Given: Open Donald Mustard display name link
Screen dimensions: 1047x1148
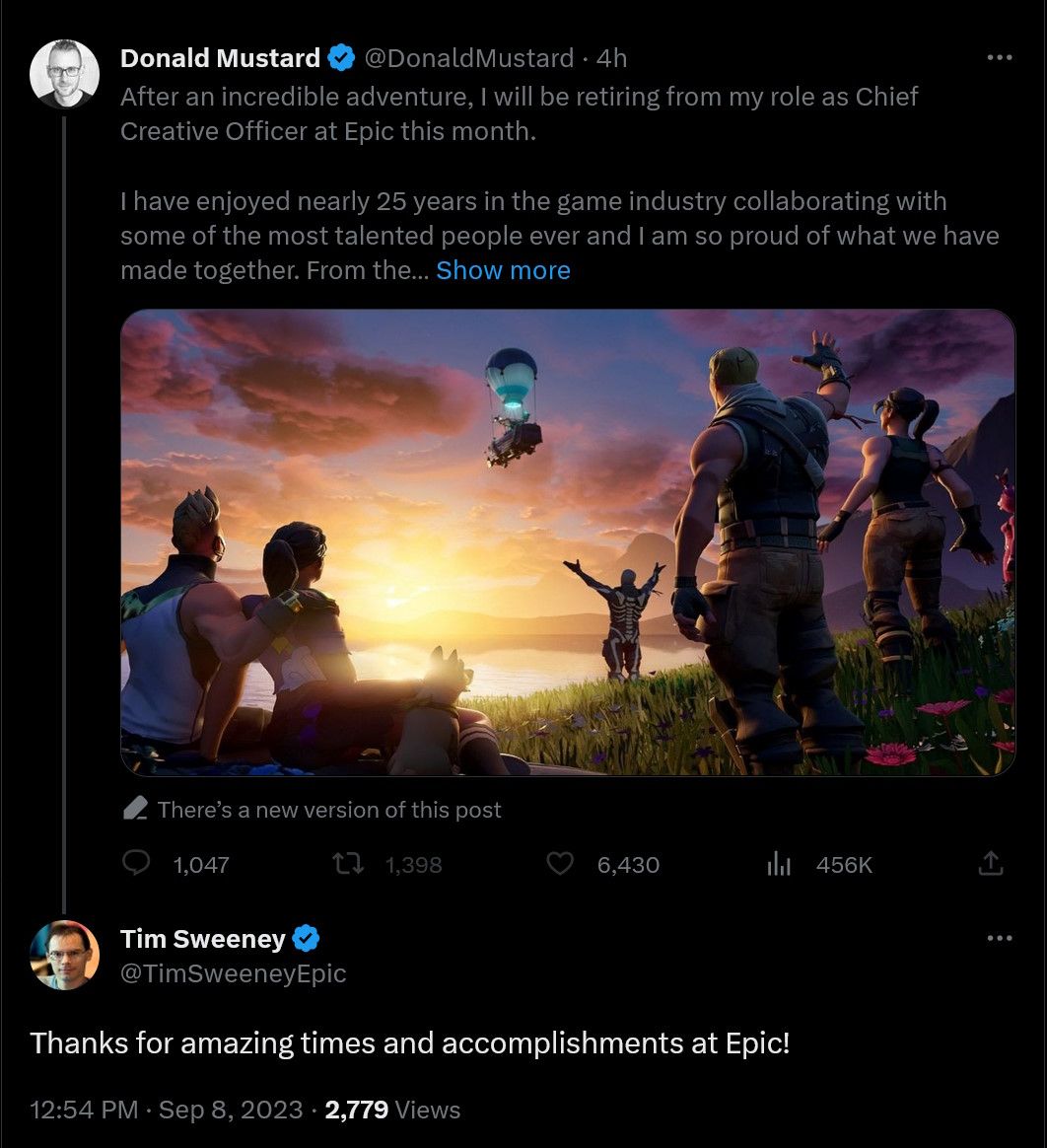Looking at the screenshot, I should tap(220, 58).
